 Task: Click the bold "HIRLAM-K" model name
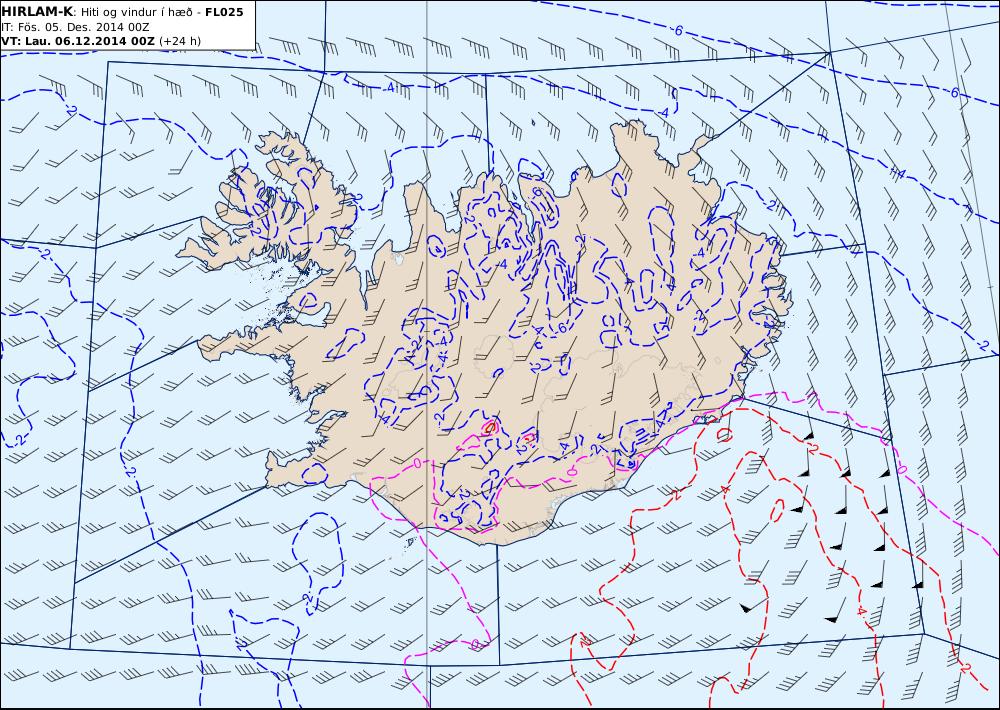coord(37,12)
